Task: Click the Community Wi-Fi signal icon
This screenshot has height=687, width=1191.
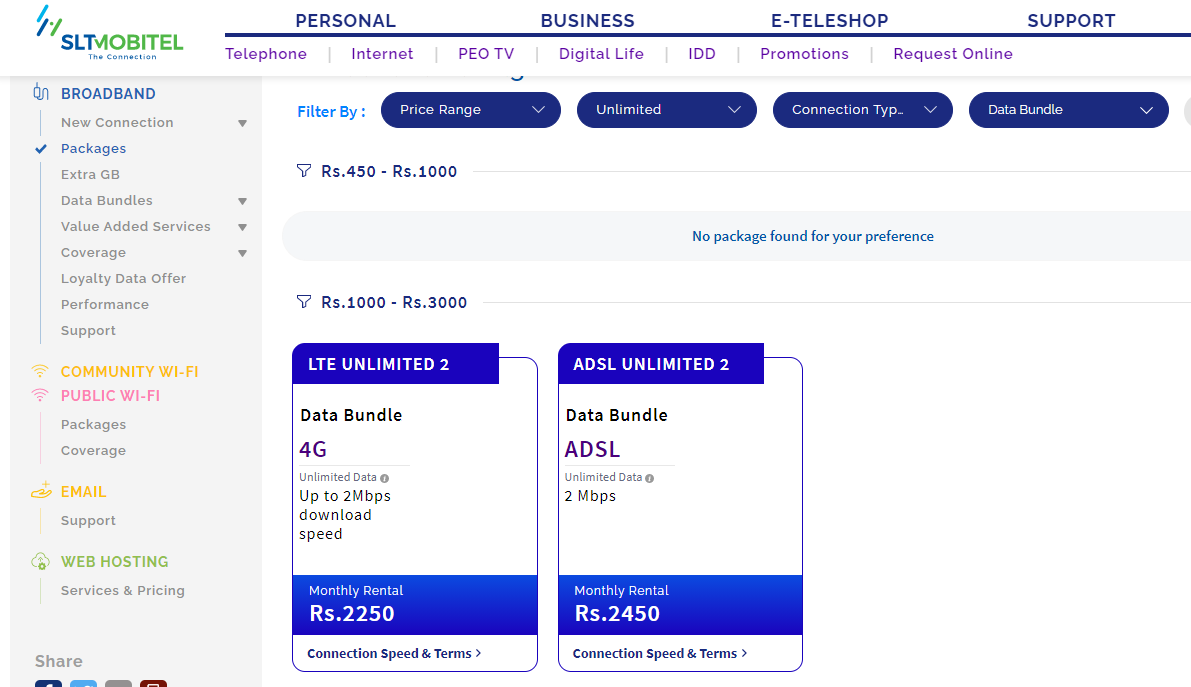Action: click(39, 371)
